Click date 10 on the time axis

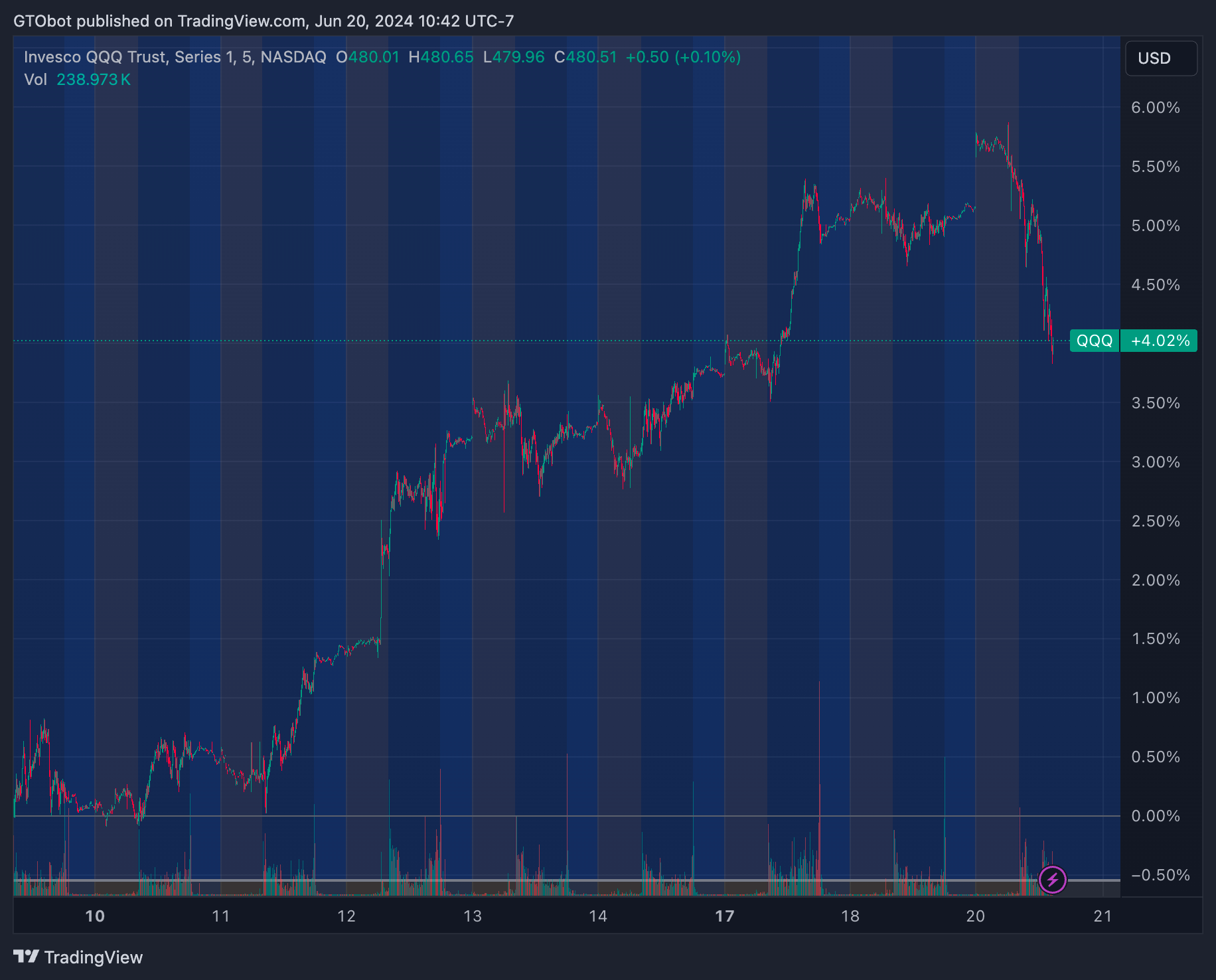tap(95, 916)
